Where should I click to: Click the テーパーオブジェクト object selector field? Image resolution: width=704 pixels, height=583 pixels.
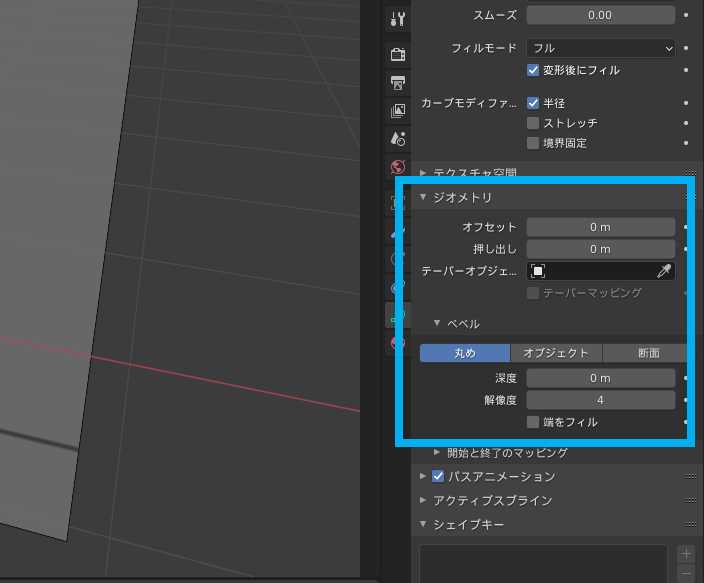coord(601,271)
